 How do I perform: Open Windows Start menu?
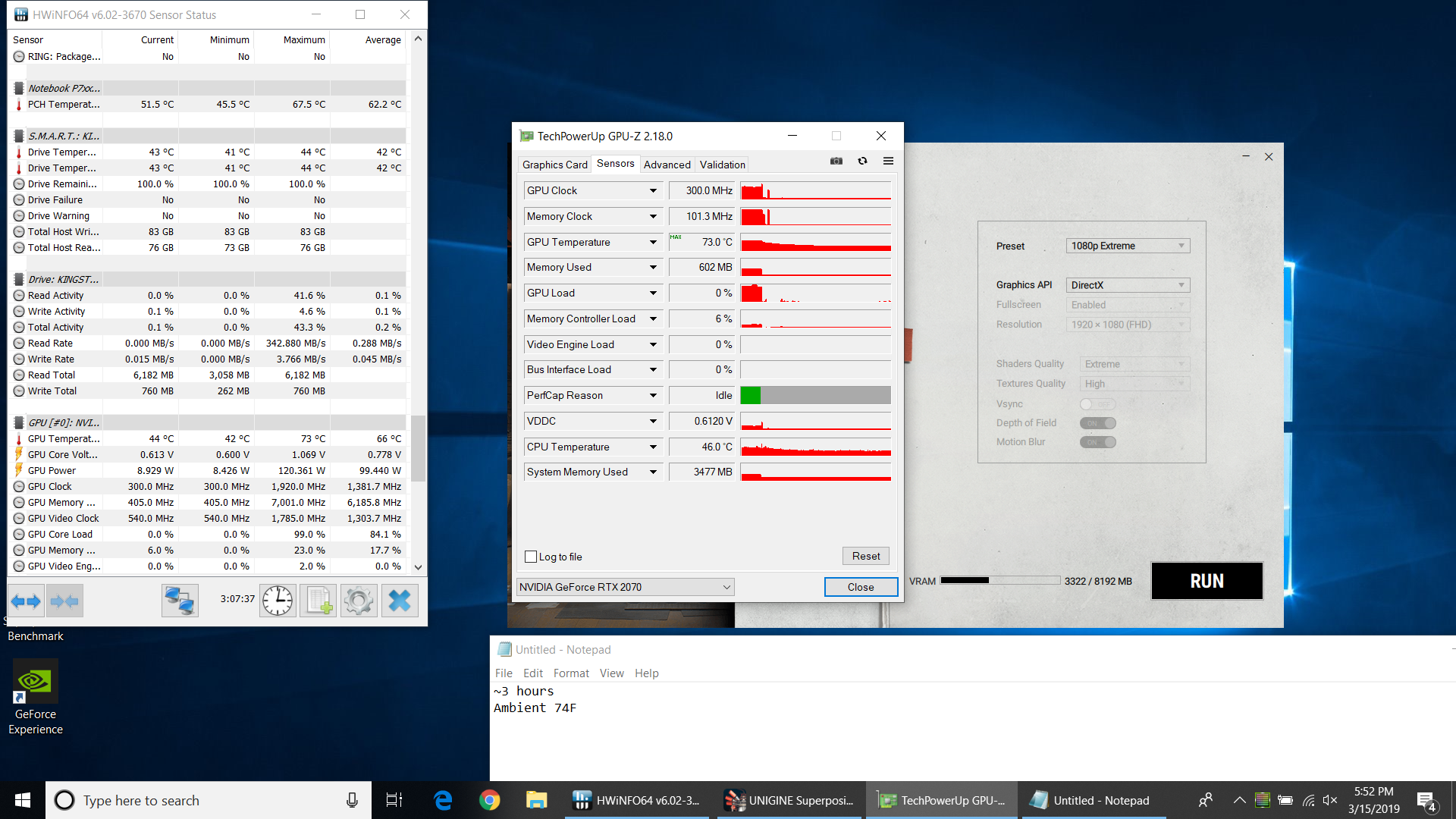click(x=23, y=800)
